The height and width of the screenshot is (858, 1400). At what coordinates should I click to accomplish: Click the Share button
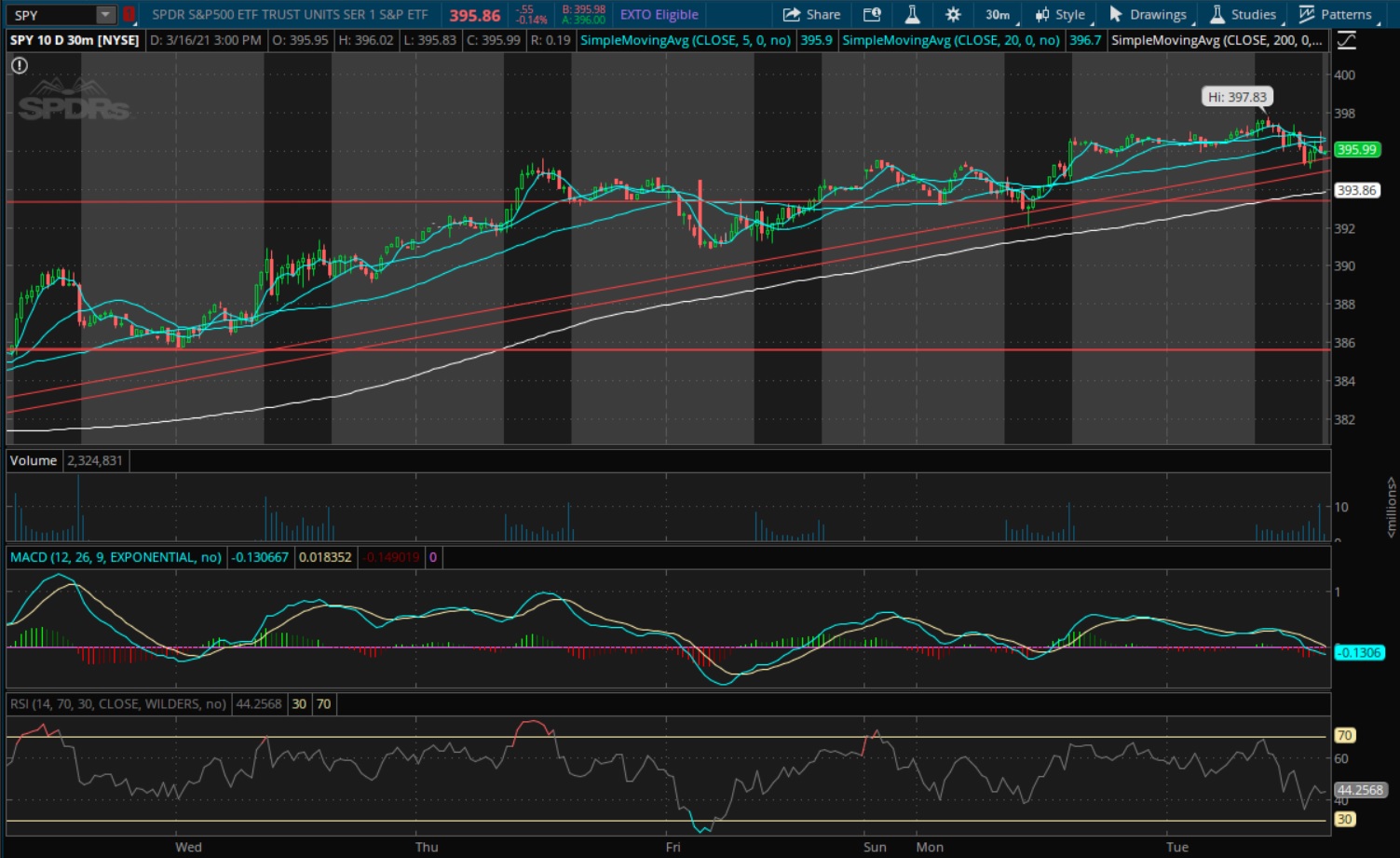point(811,15)
